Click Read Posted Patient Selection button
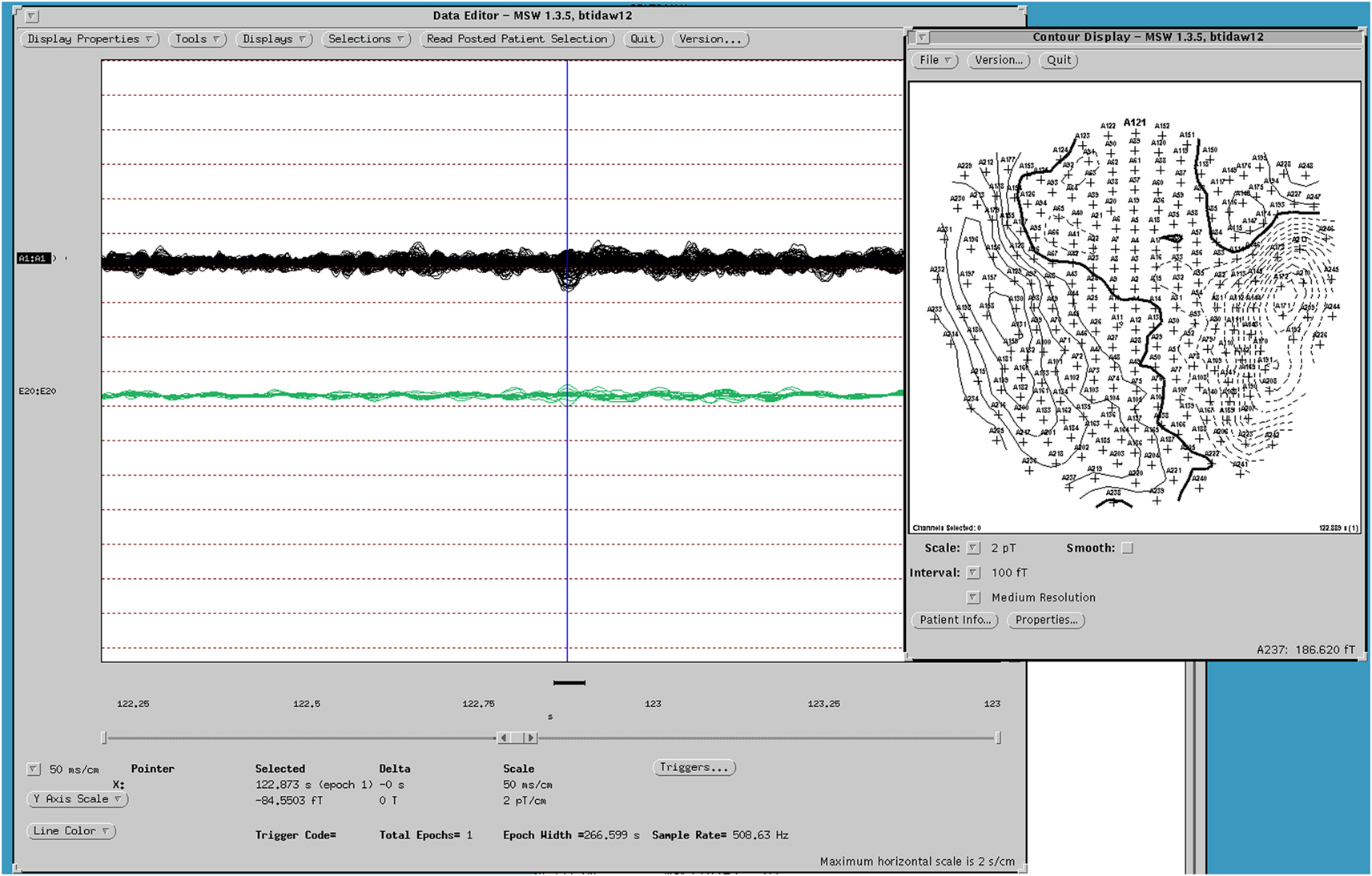This screenshot has height=876, width=1372. tap(517, 39)
